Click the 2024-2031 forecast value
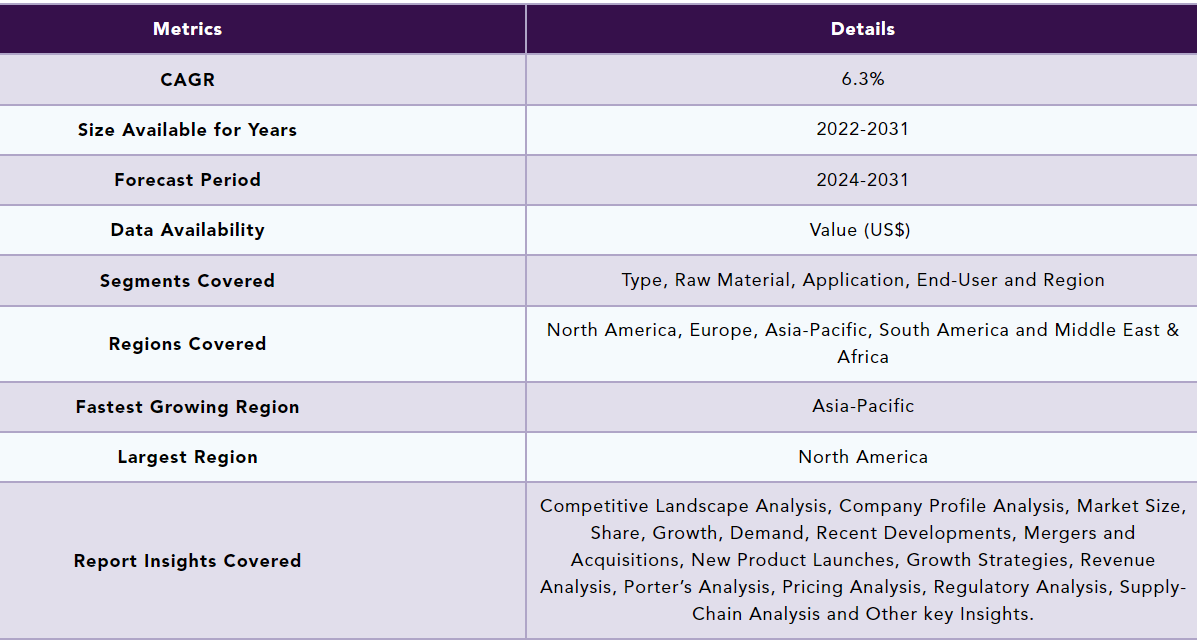Screen dimensions: 1197x642 (x=862, y=180)
